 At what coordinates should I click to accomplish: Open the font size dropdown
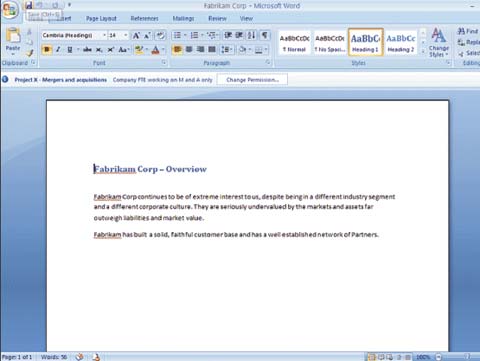coord(126,35)
